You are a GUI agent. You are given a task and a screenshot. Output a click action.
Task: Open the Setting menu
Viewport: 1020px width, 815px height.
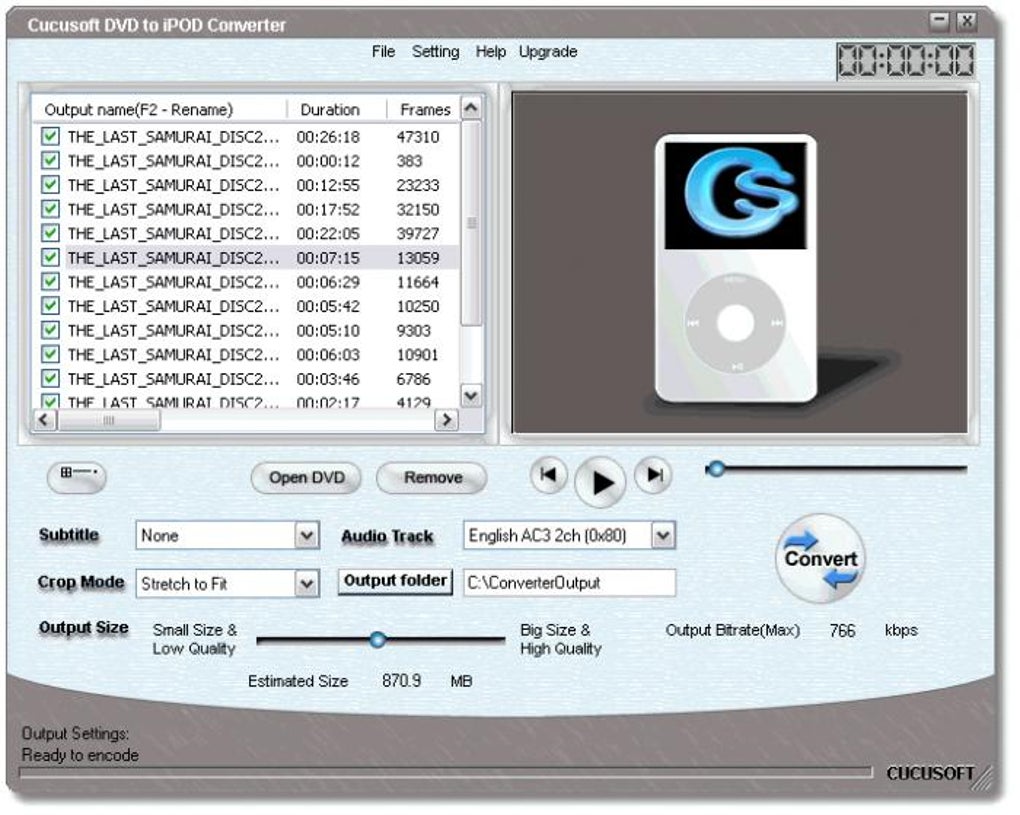point(435,51)
